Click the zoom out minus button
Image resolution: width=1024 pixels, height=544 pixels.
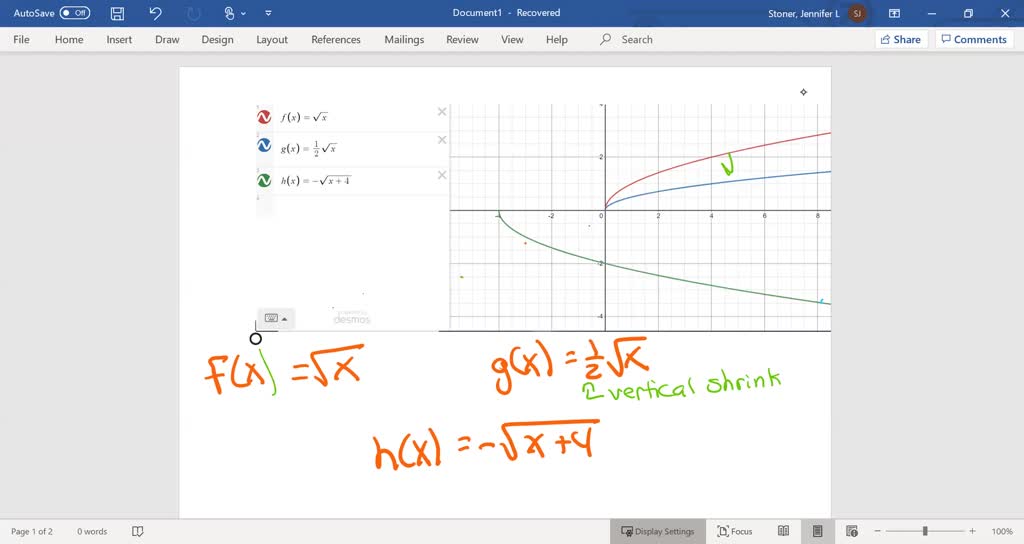pos(878,531)
